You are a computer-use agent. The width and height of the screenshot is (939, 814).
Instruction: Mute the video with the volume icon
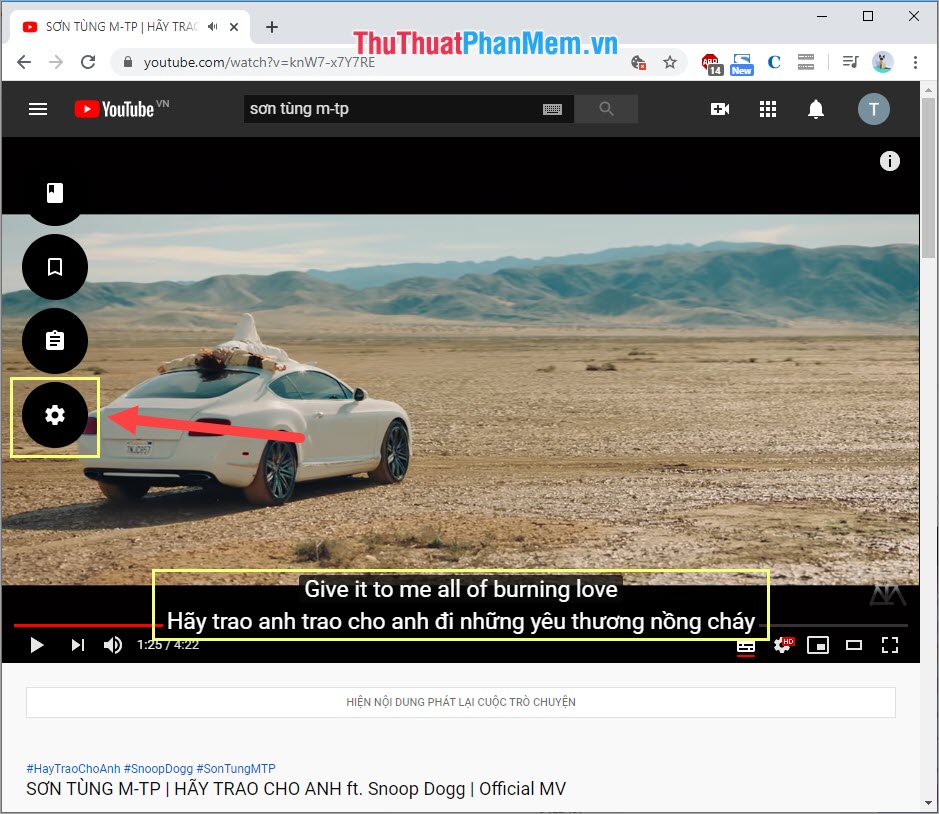[x=113, y=645]
